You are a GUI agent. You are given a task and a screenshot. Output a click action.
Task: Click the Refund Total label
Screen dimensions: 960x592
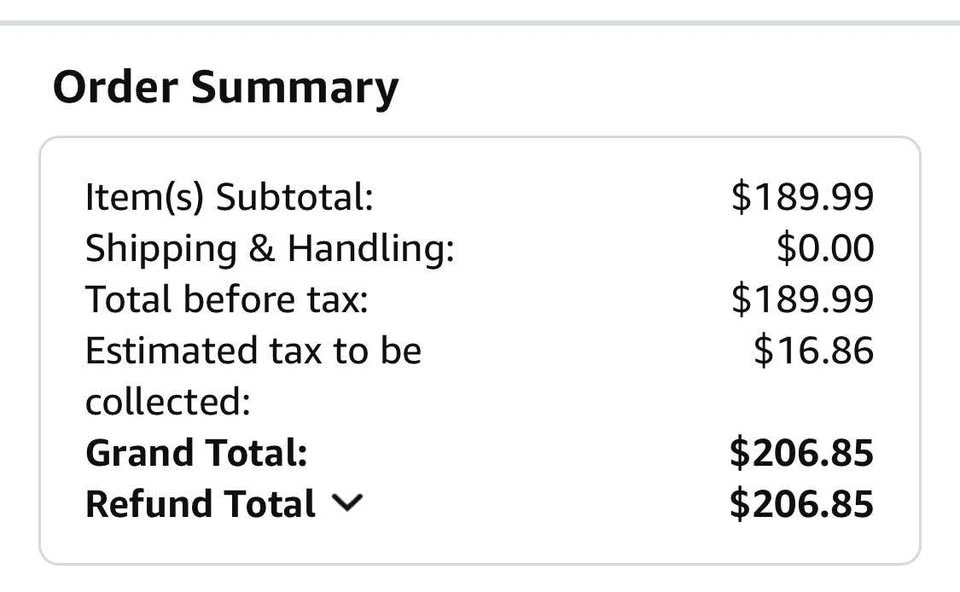tap(200, 504)
